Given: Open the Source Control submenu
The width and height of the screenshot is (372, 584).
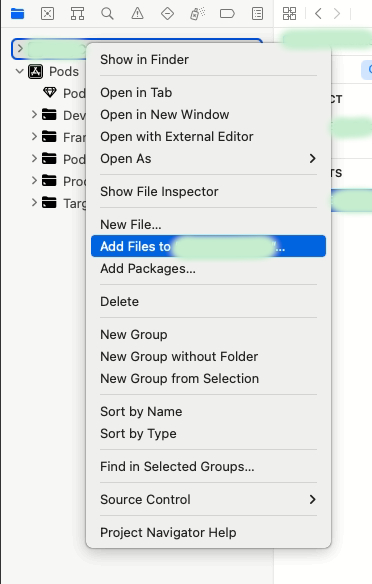Looking at the screenshot, I should 208,499.
